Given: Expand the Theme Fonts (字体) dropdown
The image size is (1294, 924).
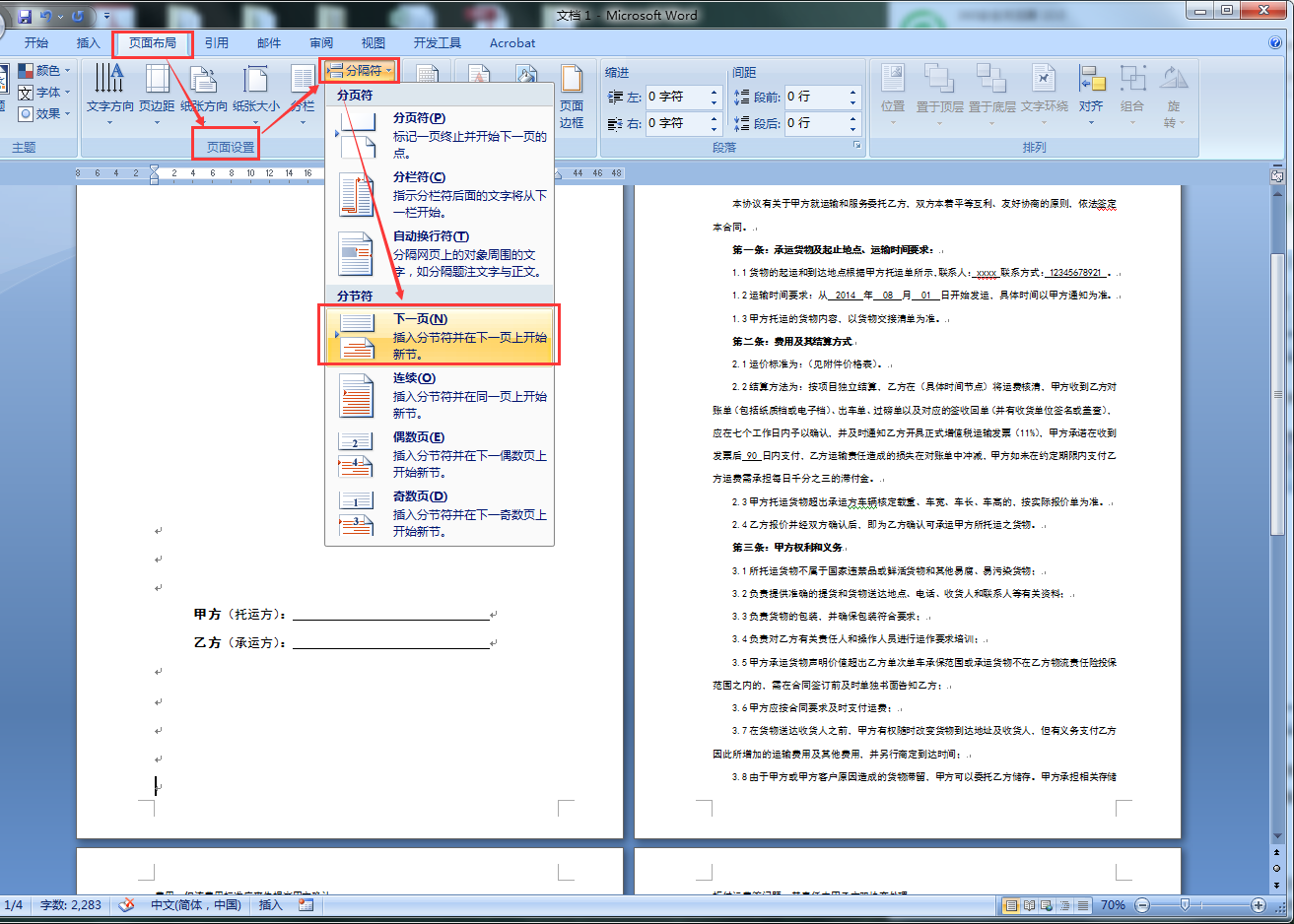Looking at the screenshot, I should (45, 93).
